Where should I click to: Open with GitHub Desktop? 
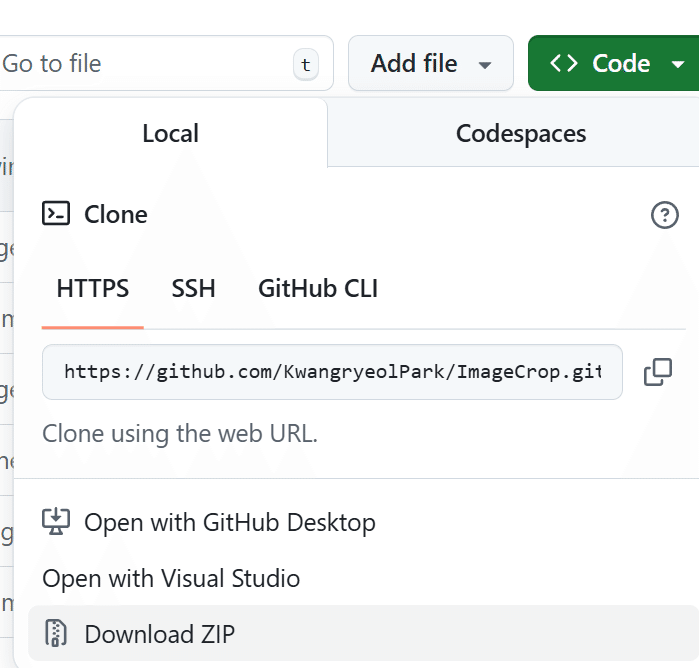pos(230,523)
